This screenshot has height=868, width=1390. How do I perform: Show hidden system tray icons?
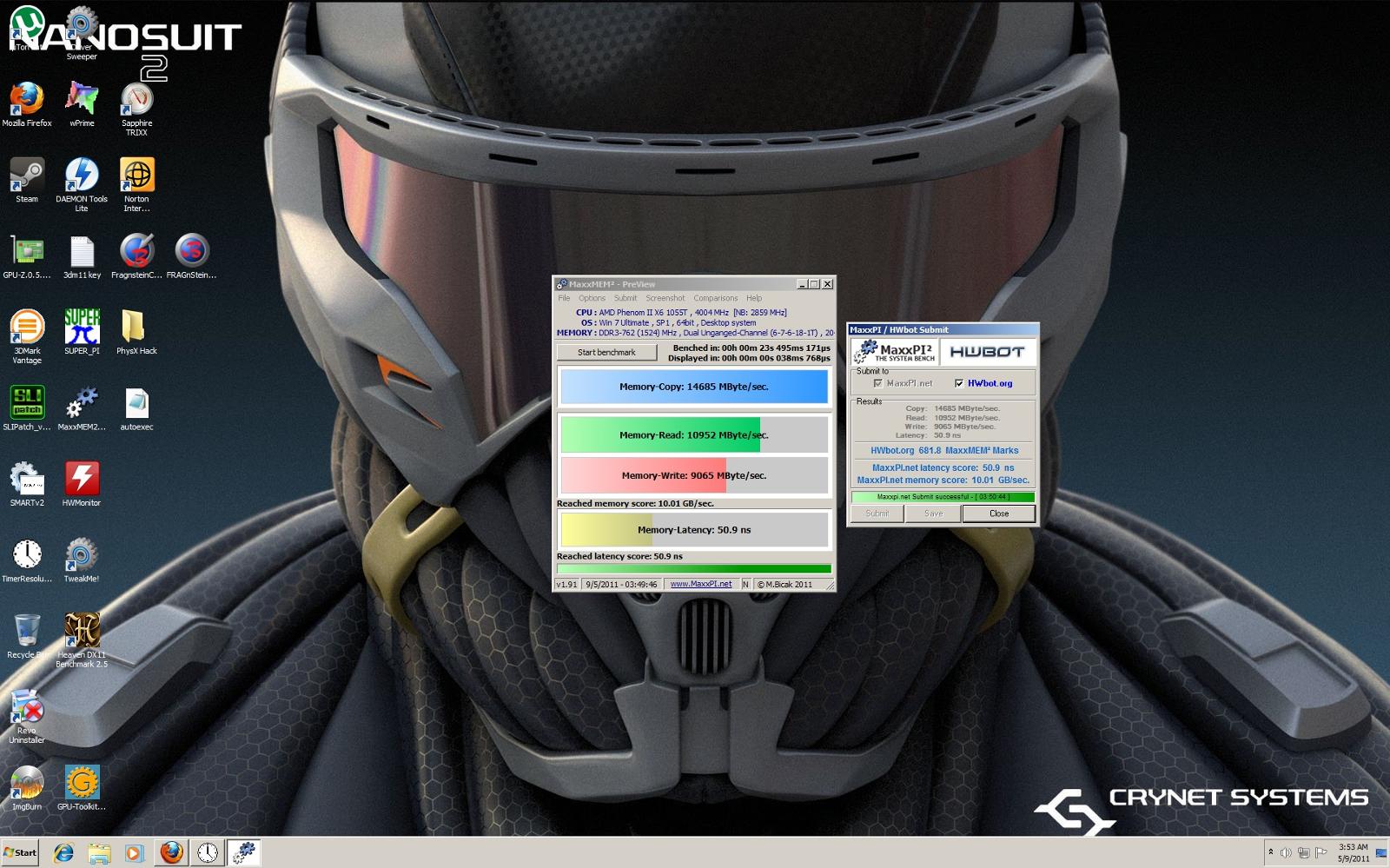(x=1271, y=852)
